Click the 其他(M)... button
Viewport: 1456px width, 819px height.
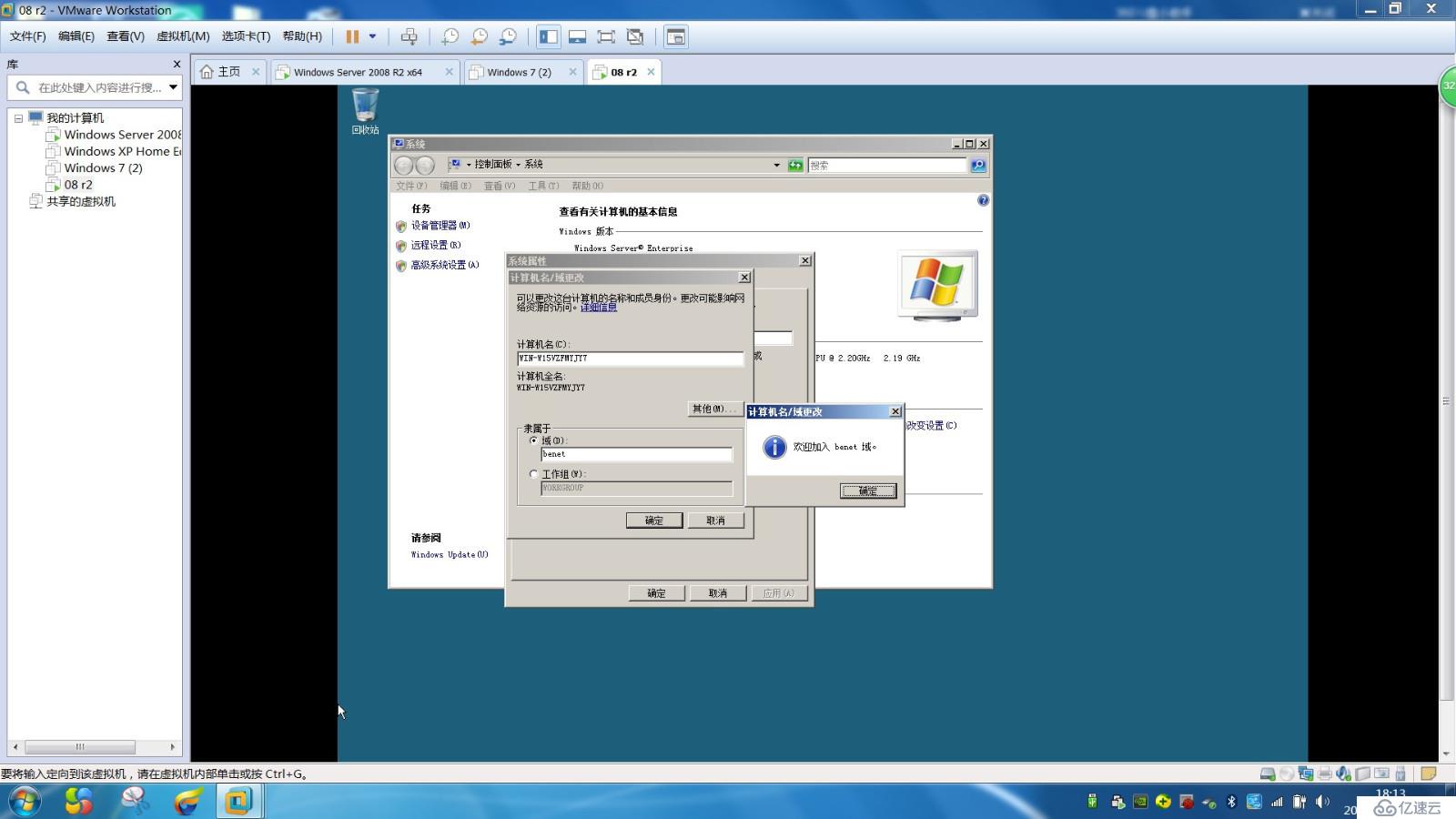click(713, 409)
